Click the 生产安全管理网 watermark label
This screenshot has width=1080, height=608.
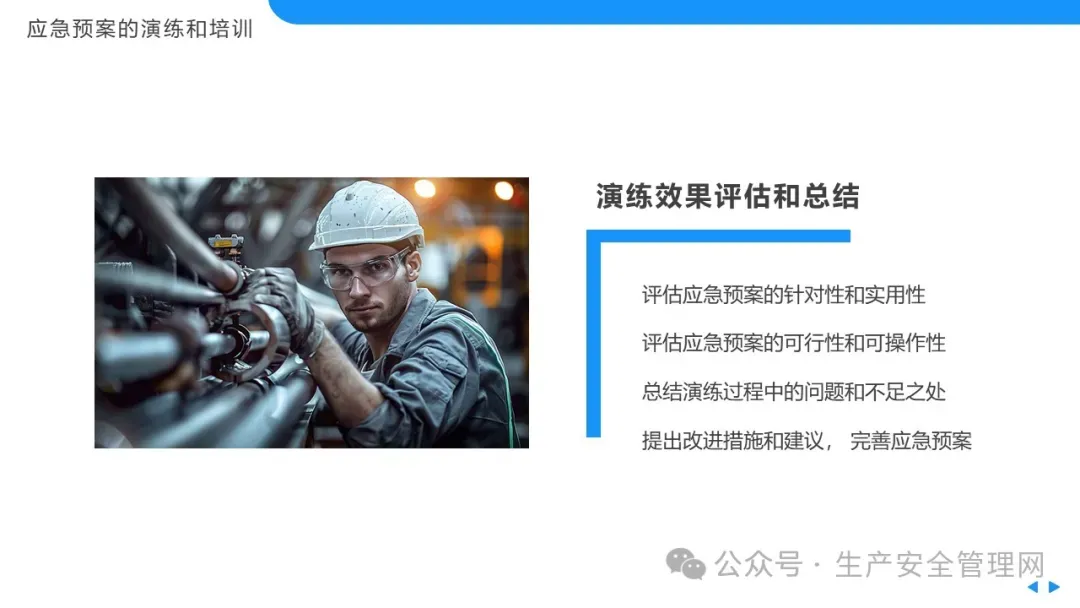click(939, 565)
